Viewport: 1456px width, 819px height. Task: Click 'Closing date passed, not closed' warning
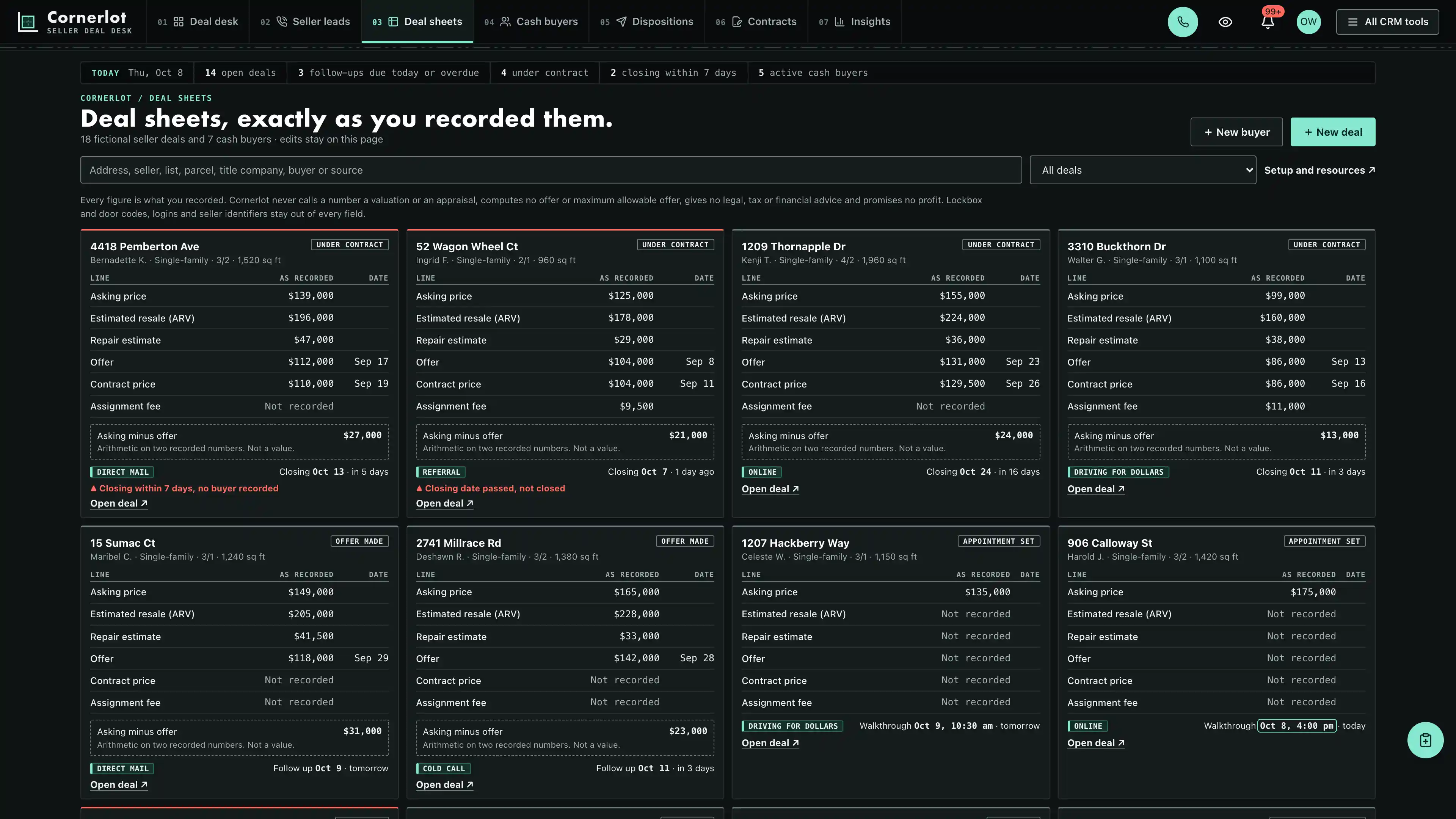[x=490, y=488]
